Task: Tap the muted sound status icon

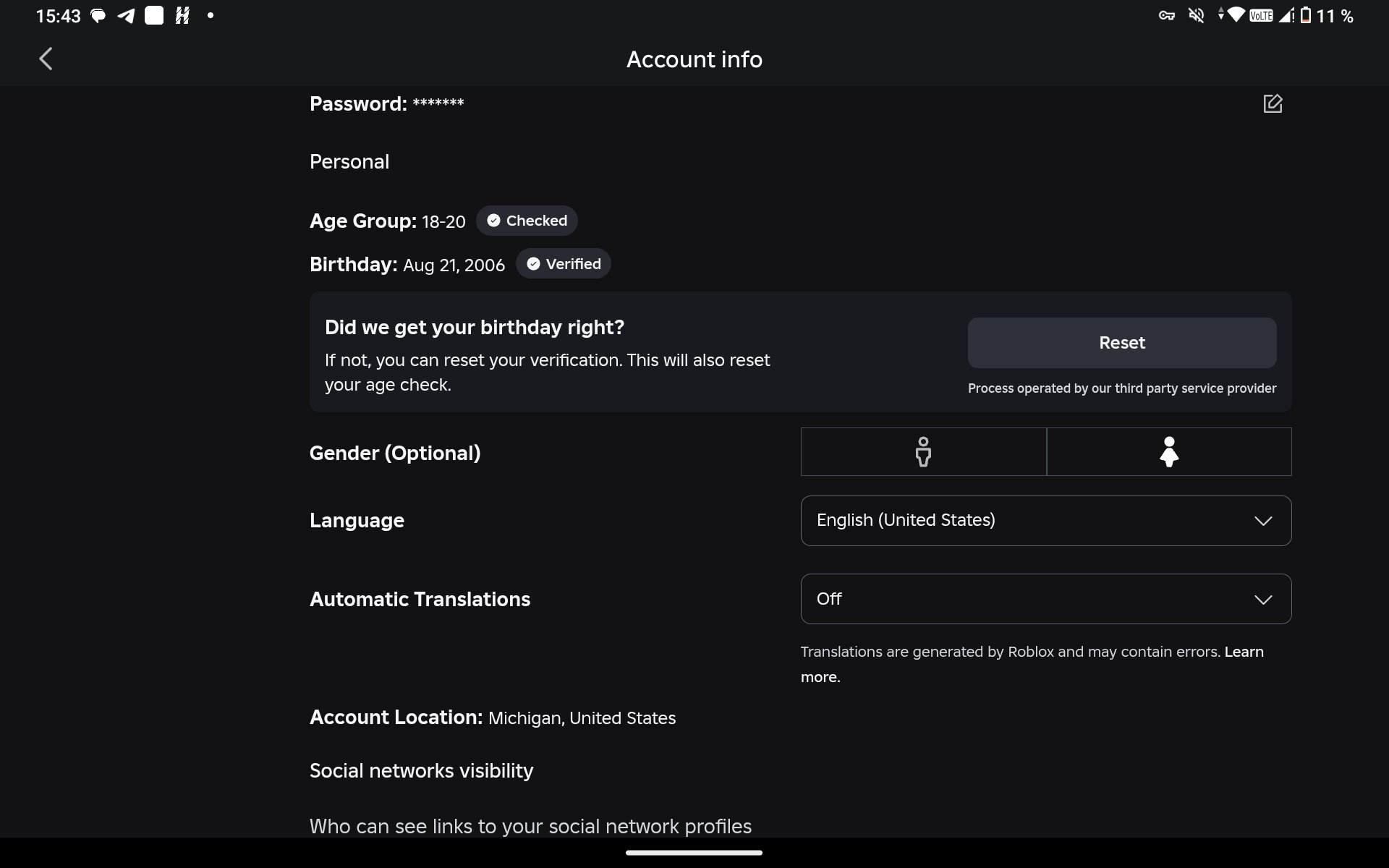Action: (x=1197, y=15)
